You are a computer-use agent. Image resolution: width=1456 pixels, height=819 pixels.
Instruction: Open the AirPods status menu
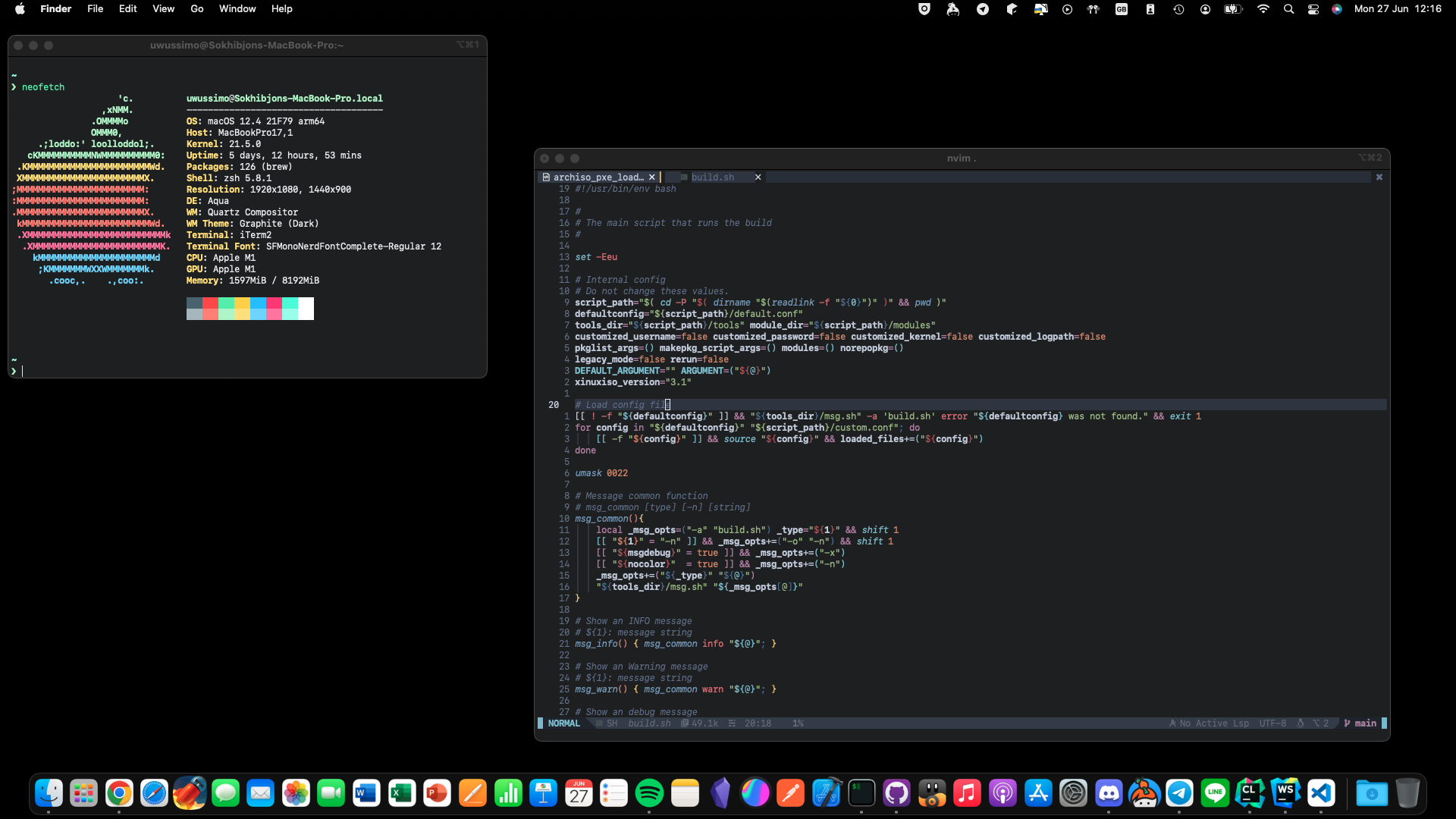[x=1094, y=9]
